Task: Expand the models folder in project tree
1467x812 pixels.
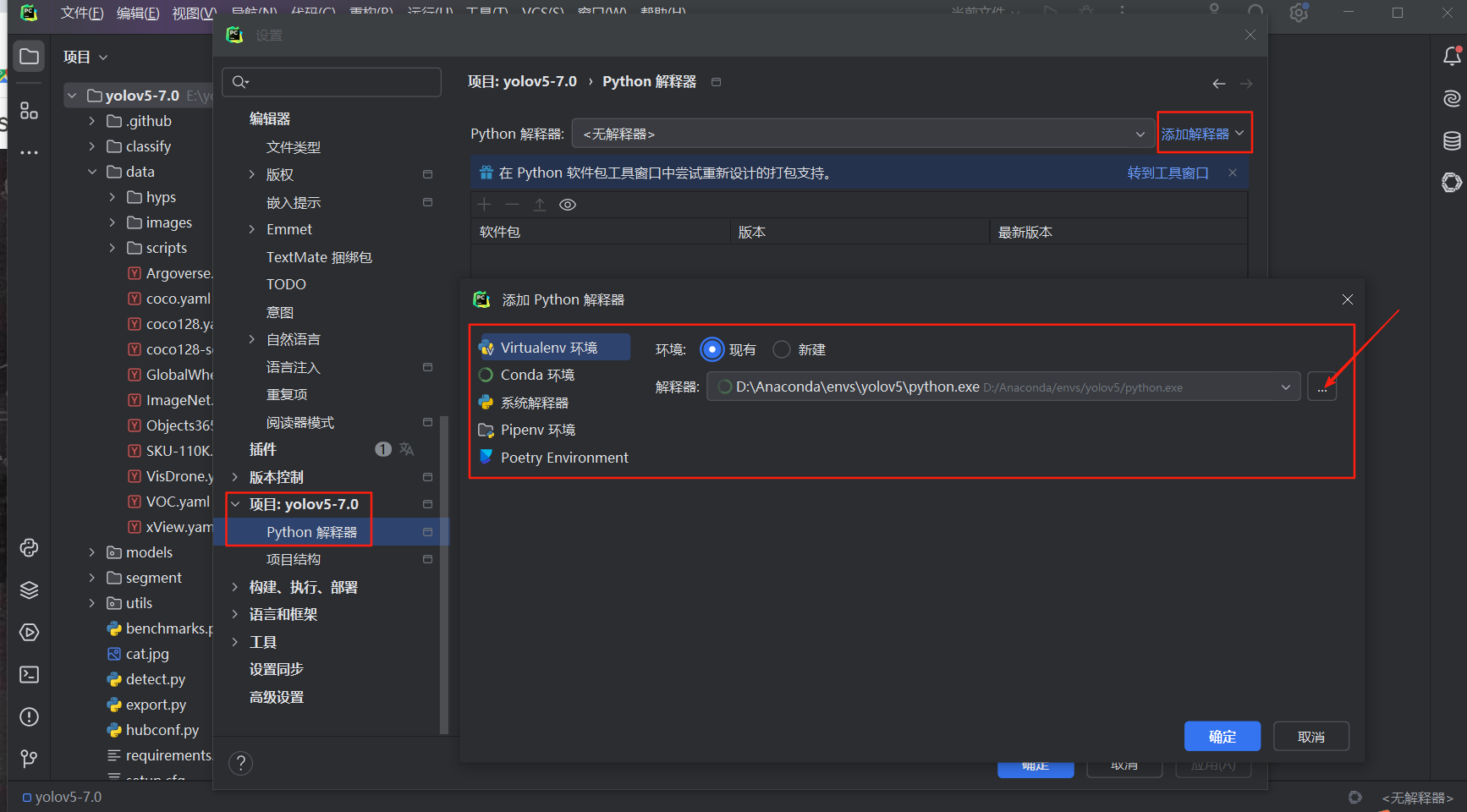Action: pos(92,552)
